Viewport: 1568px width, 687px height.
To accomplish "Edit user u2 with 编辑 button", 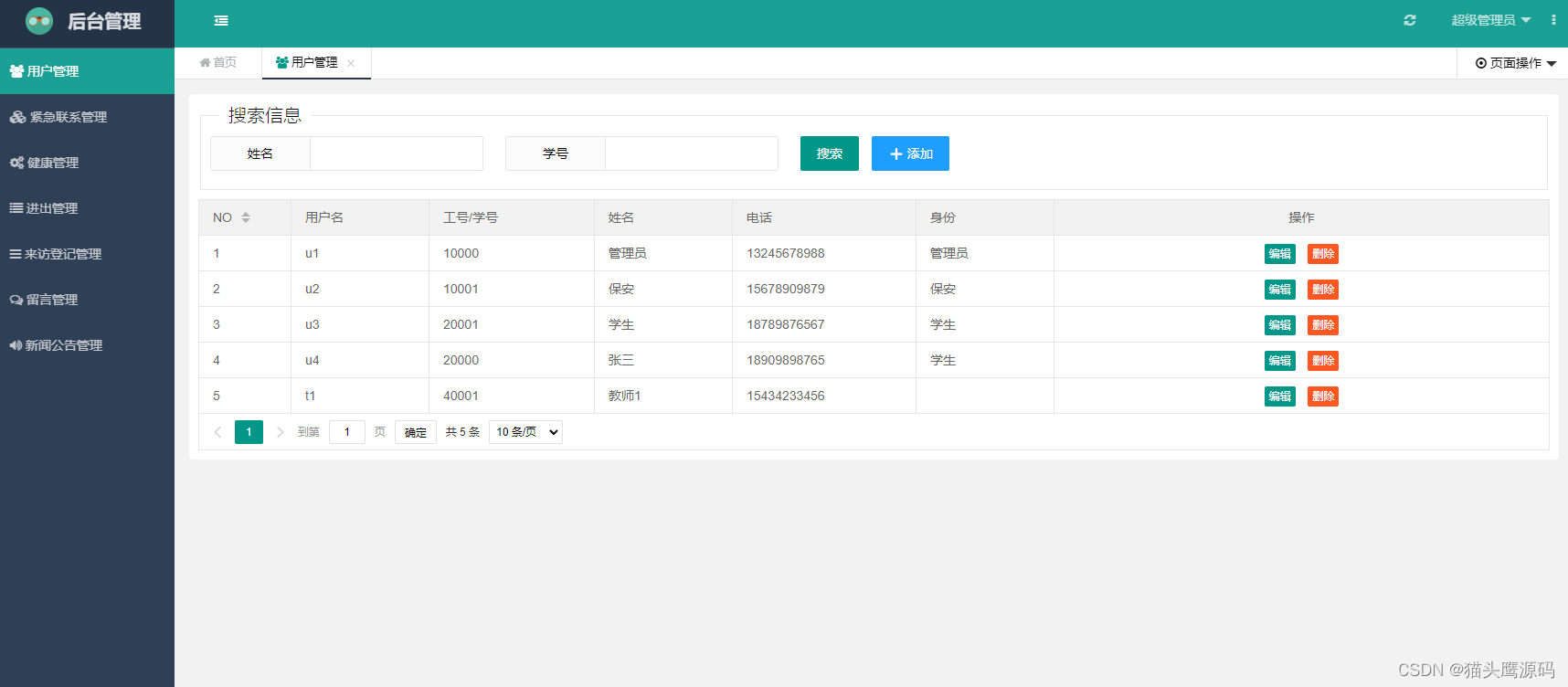I will coord(1280,290).
